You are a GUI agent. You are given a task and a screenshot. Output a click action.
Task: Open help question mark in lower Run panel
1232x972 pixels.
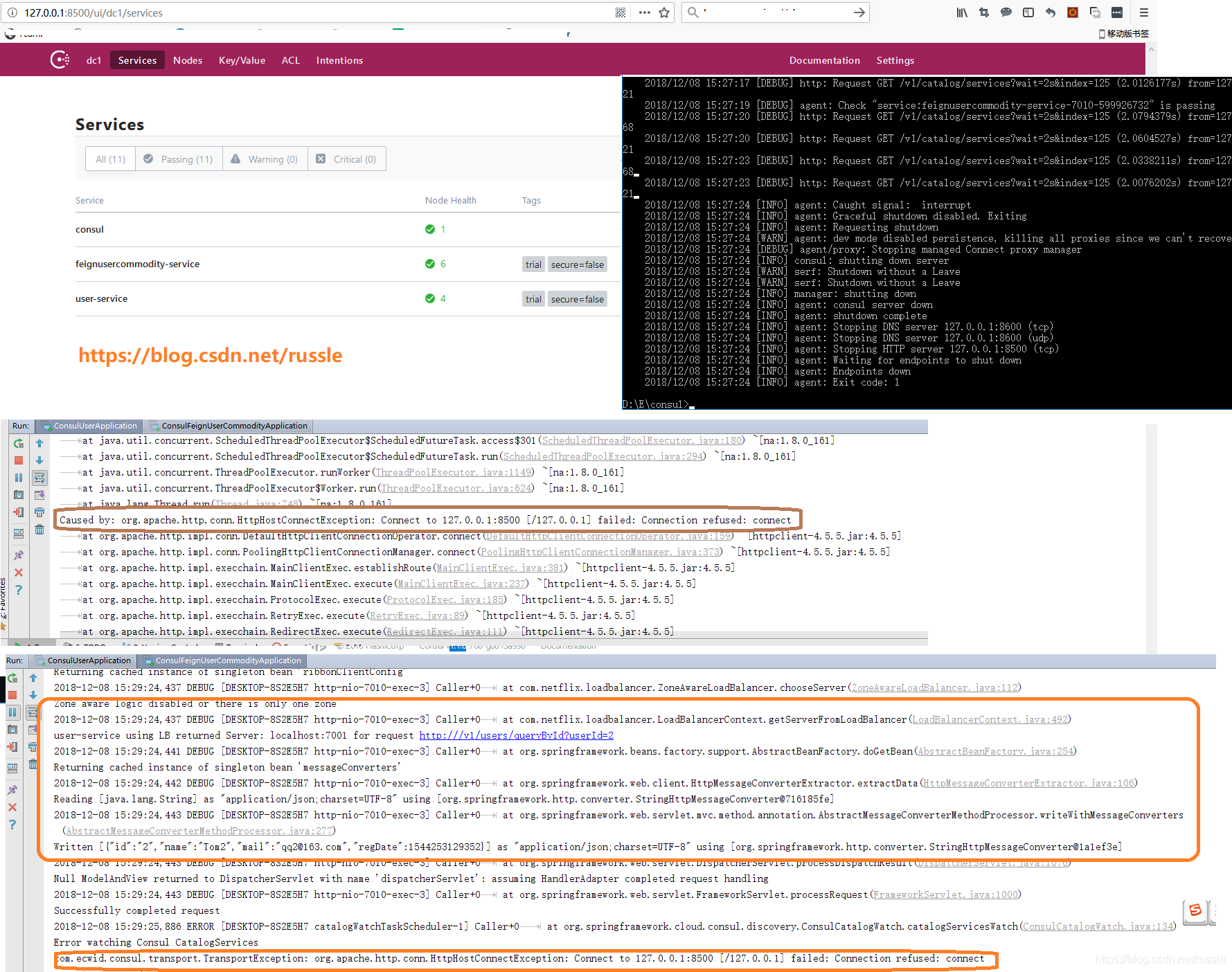click(x=12, y=825)
